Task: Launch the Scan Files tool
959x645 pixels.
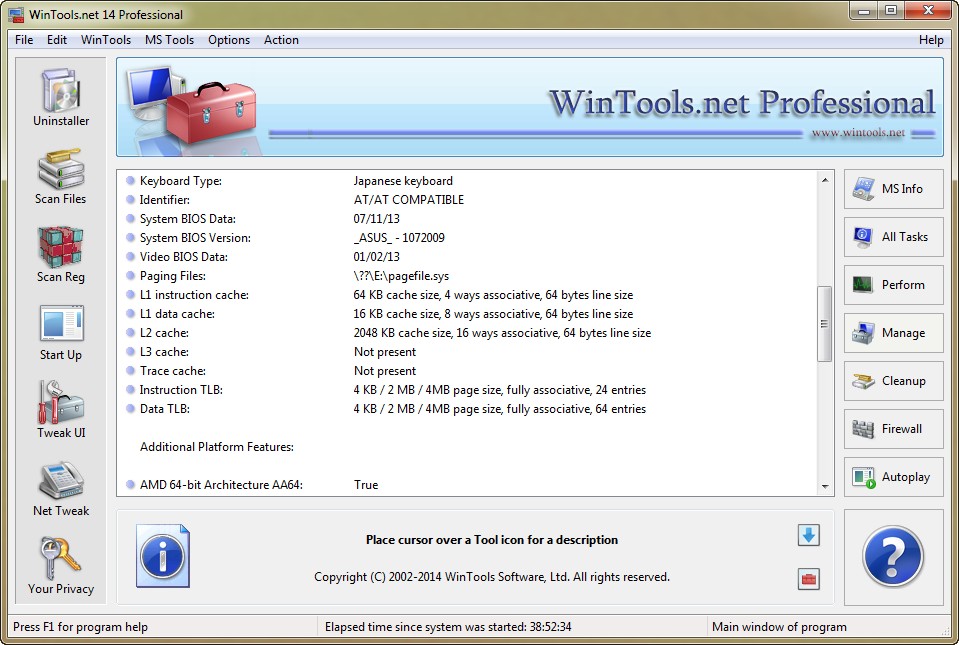Action: [x=61, y=175]
